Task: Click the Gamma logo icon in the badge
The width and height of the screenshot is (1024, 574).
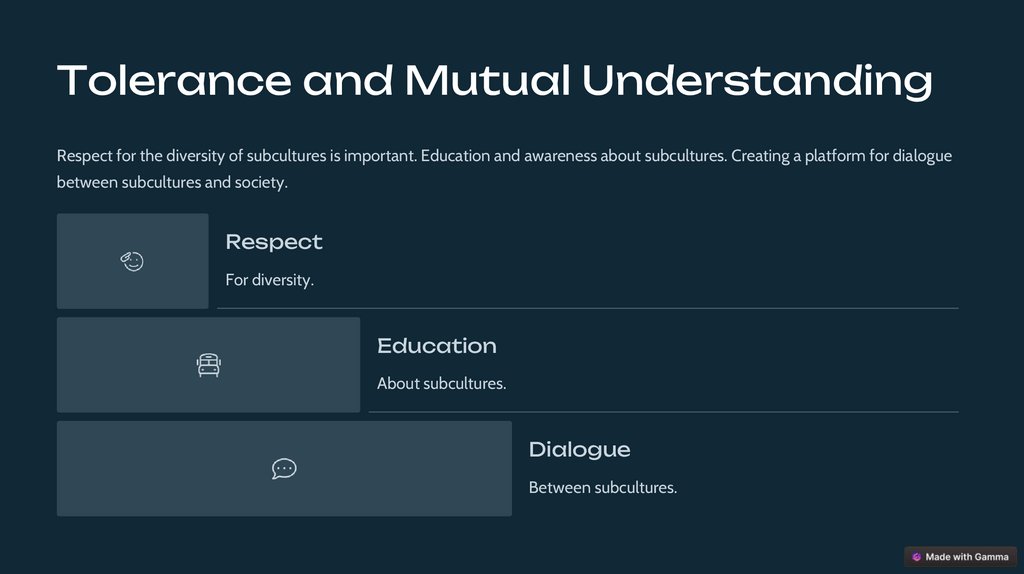Action: tap(916, 557)
